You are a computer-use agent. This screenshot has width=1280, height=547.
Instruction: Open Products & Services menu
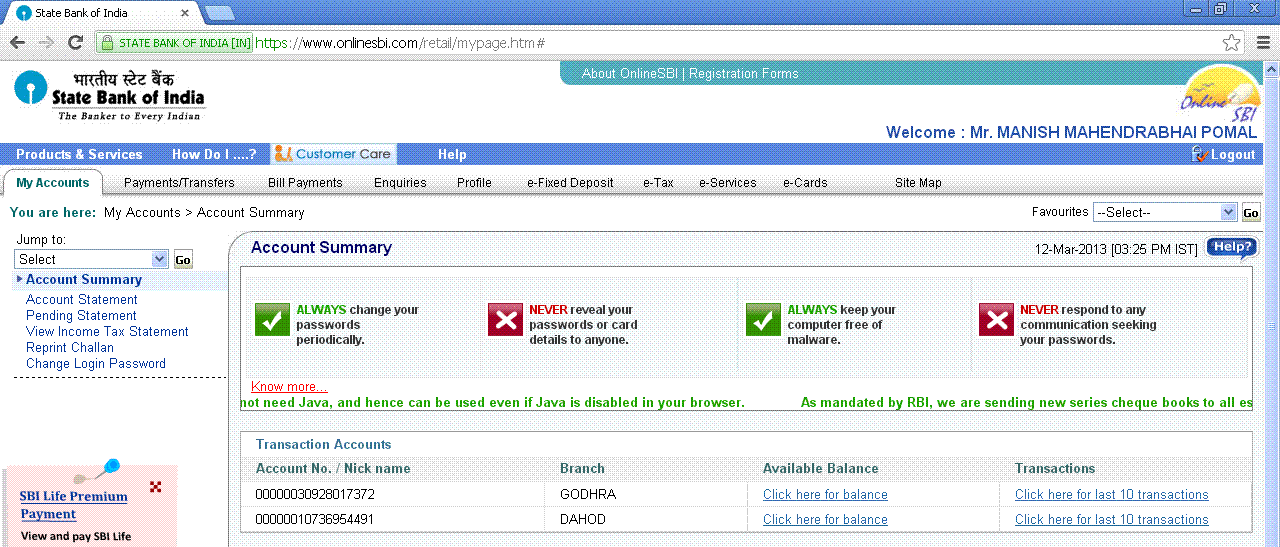[x=79, y=154]
